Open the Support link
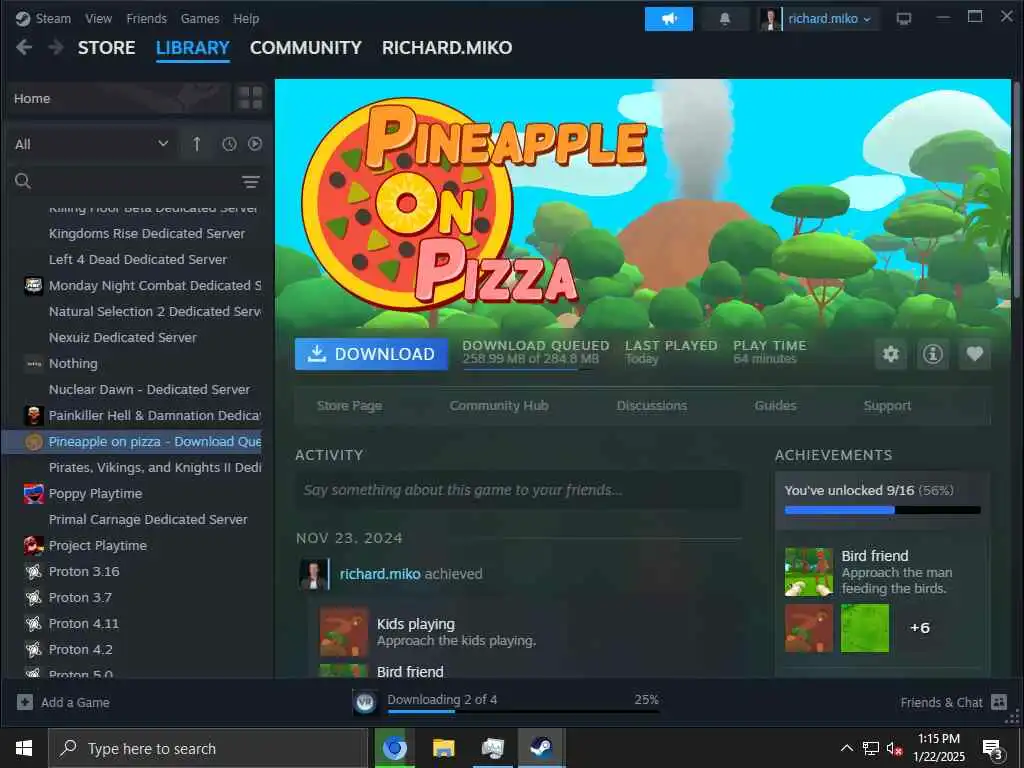This screenshot has height=768, width=1024. (887, 406)
